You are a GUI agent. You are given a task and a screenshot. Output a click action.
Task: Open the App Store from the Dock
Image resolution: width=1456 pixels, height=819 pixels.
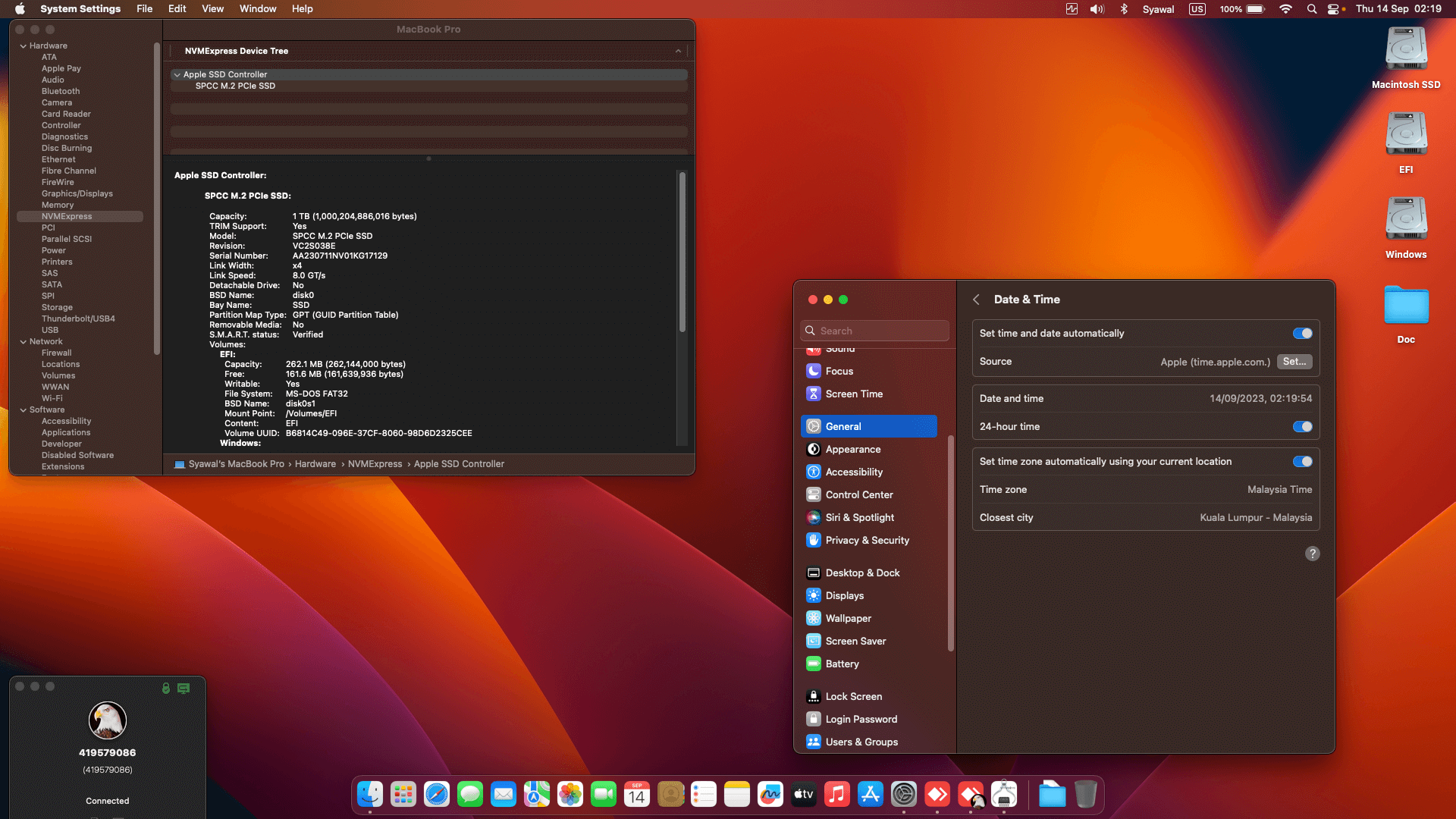tap(871, 794)
